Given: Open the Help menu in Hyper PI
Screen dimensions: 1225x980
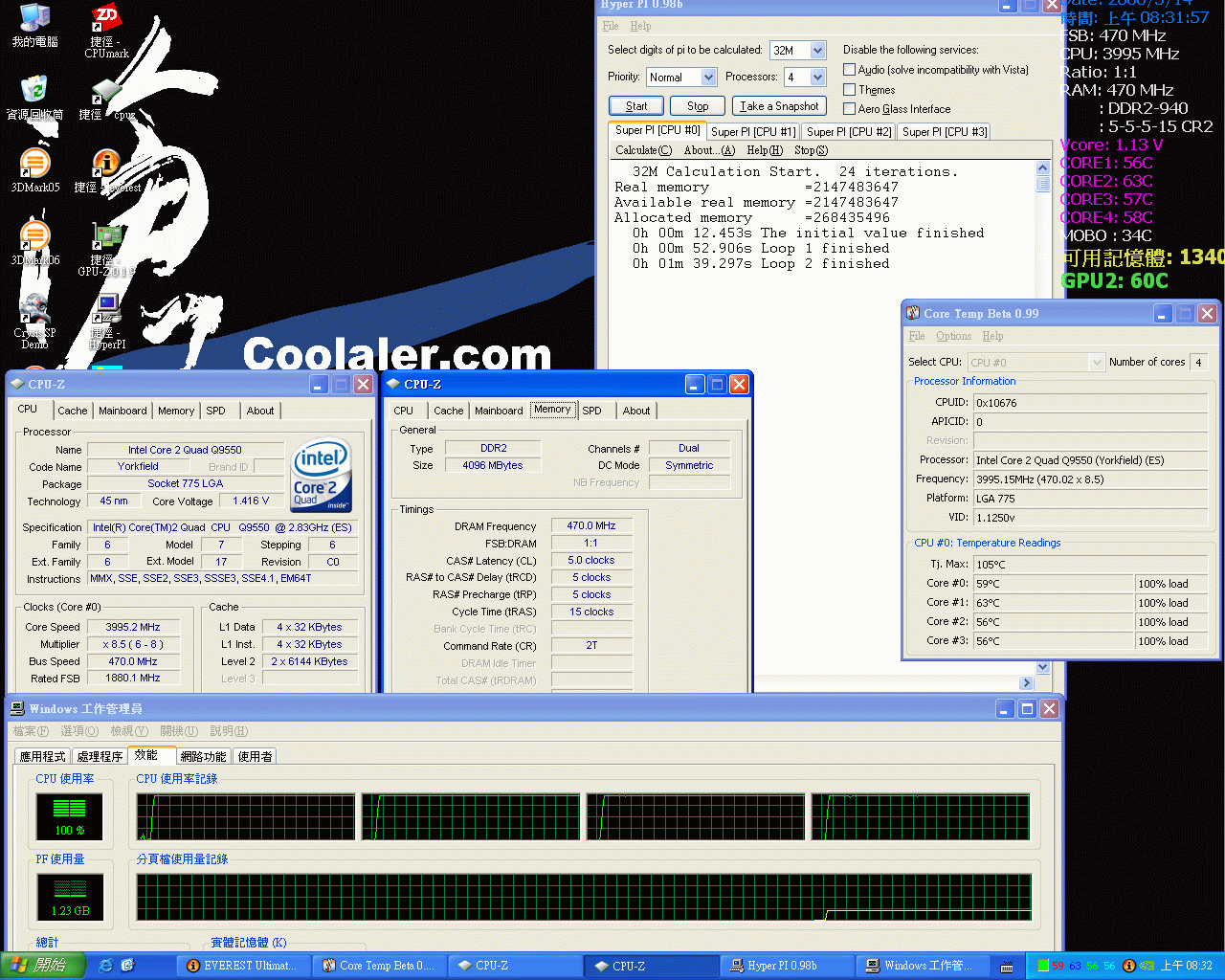Looking at the screenshot, I should [x=641, y=26].
